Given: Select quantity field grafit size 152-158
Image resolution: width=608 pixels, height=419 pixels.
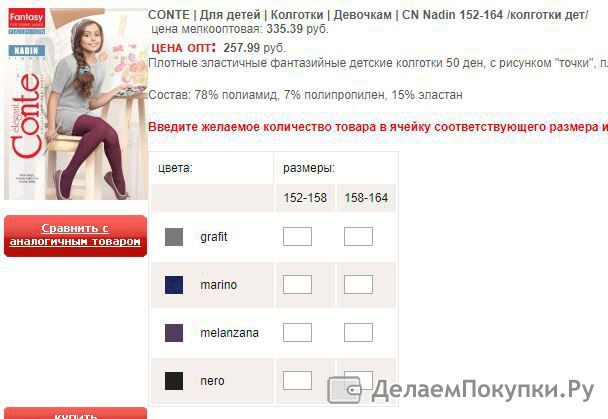Looking at the screenshot, I should point(297,236).
